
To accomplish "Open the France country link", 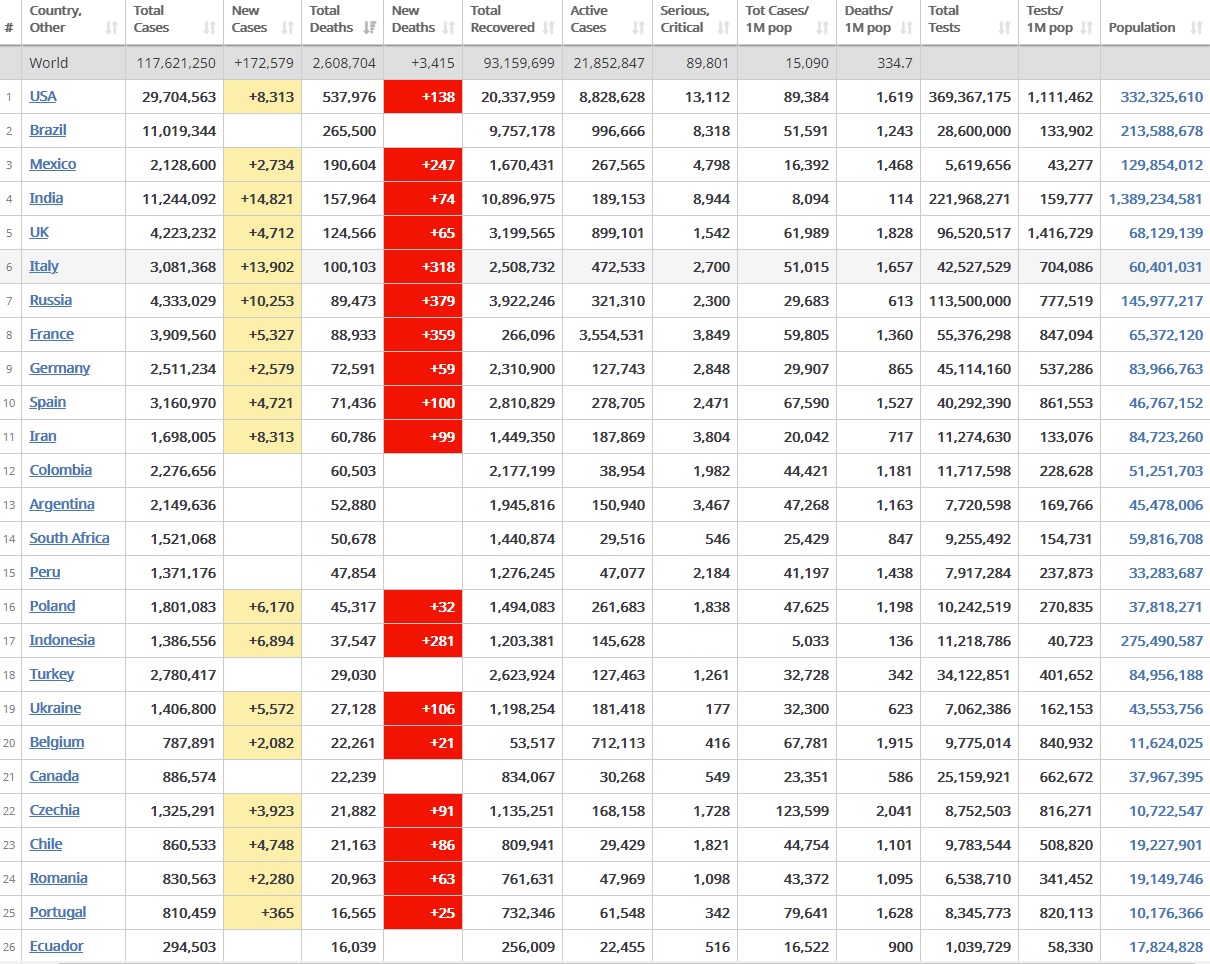I will (51, 335).
